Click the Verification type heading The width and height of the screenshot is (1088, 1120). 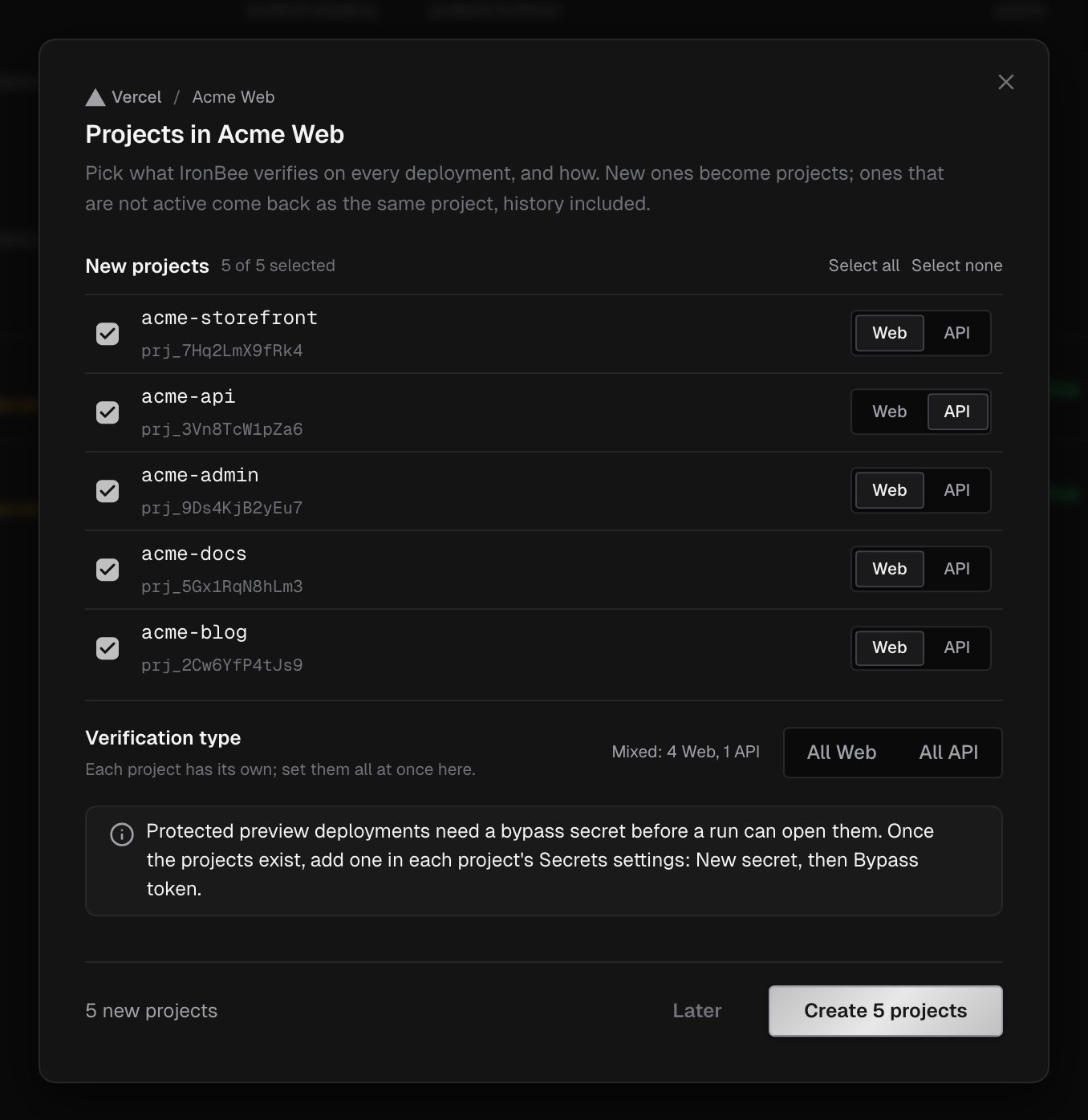tap(163, 737)
